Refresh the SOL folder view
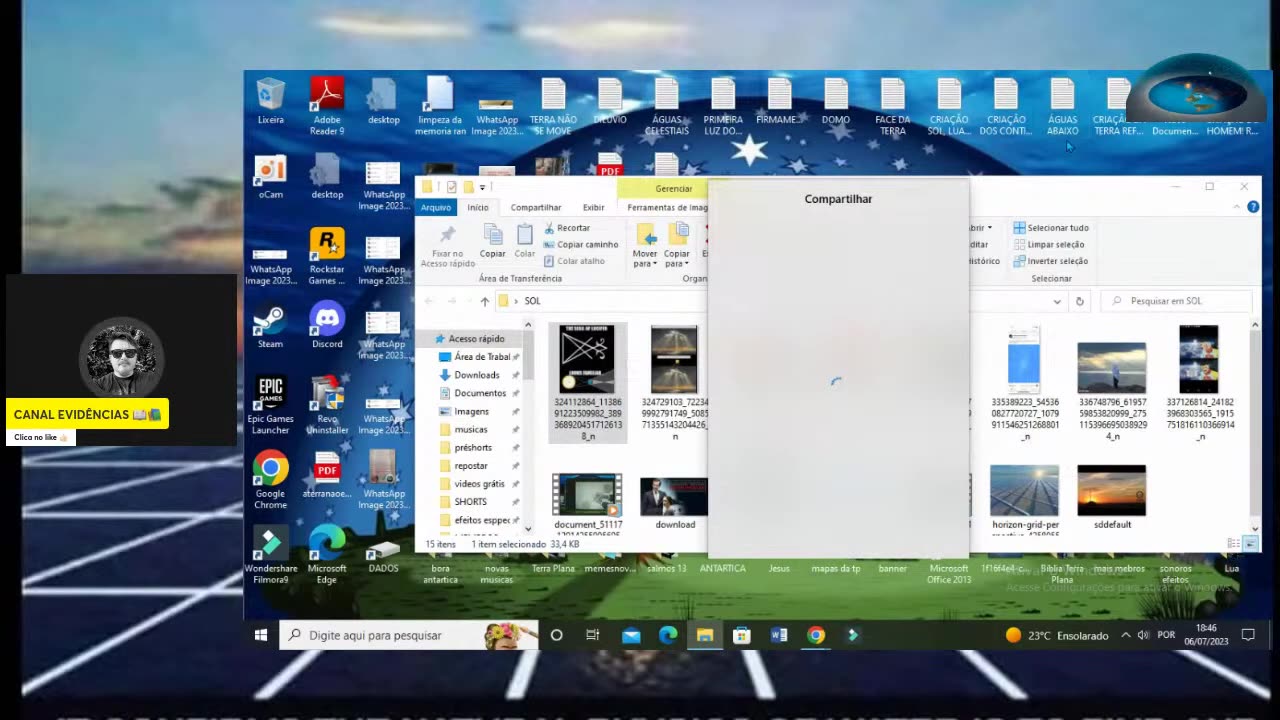Image resolution: width=1280 pixels, height=720 pixels. (1079, 301)
